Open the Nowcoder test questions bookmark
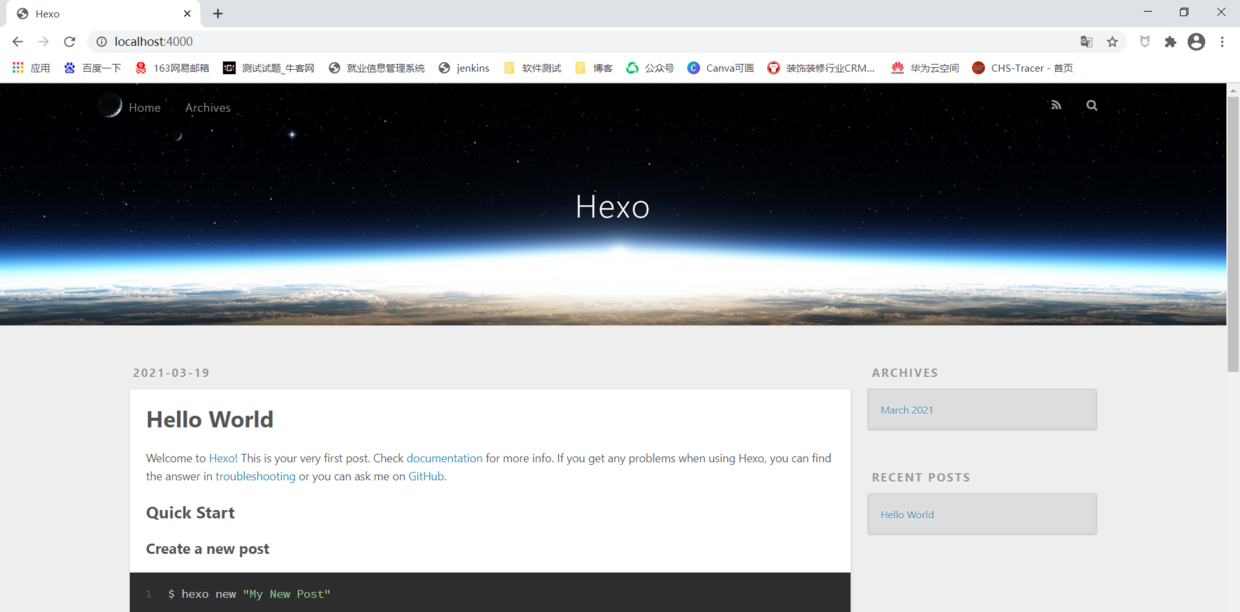 [x=269, y=68]
